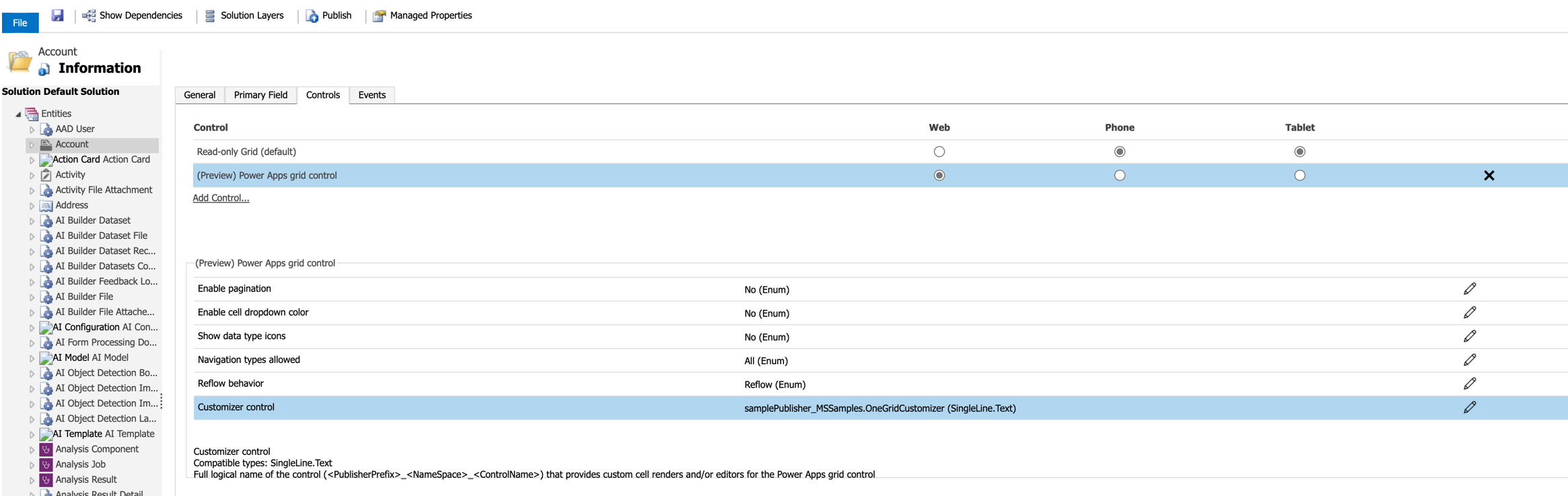Select the Customizer control property row

point(880,408)
